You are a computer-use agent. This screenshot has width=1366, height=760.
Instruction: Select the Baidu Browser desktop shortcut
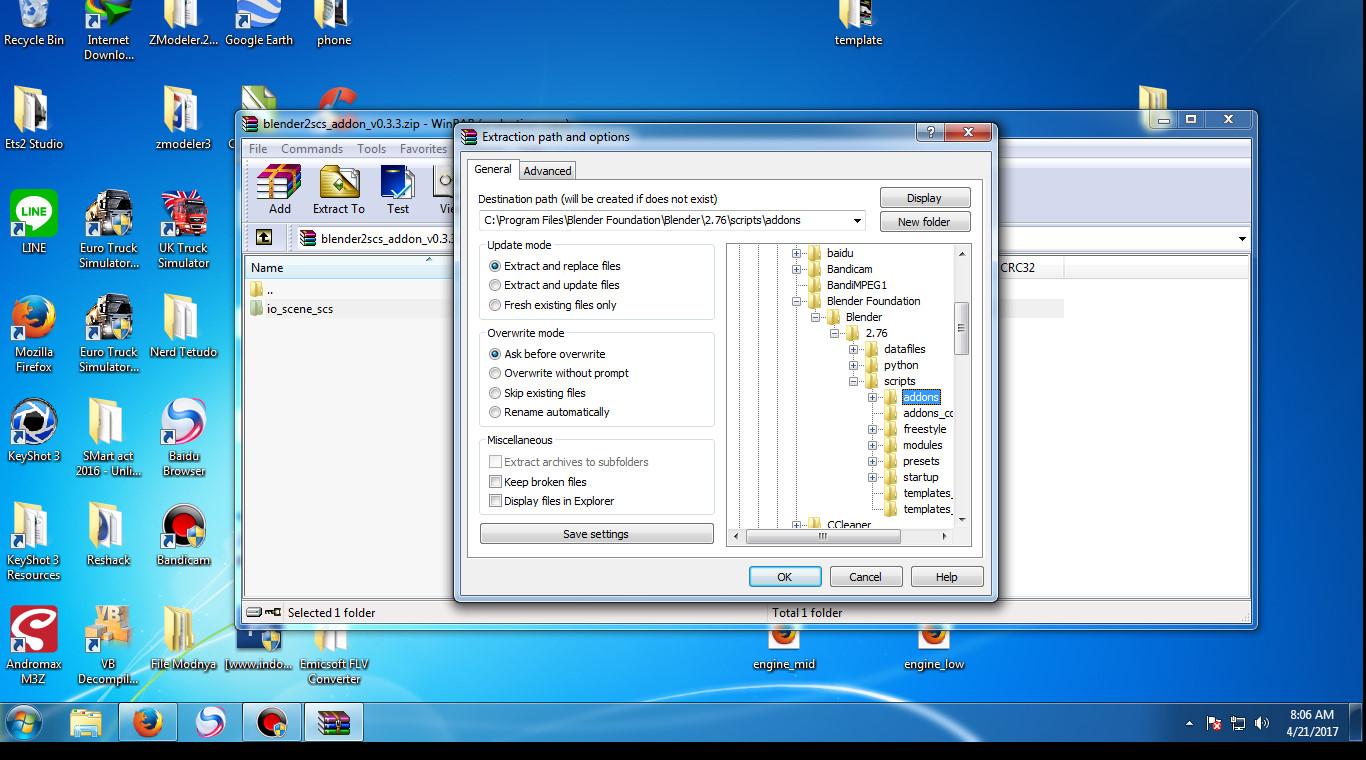[x=184, y=438]
